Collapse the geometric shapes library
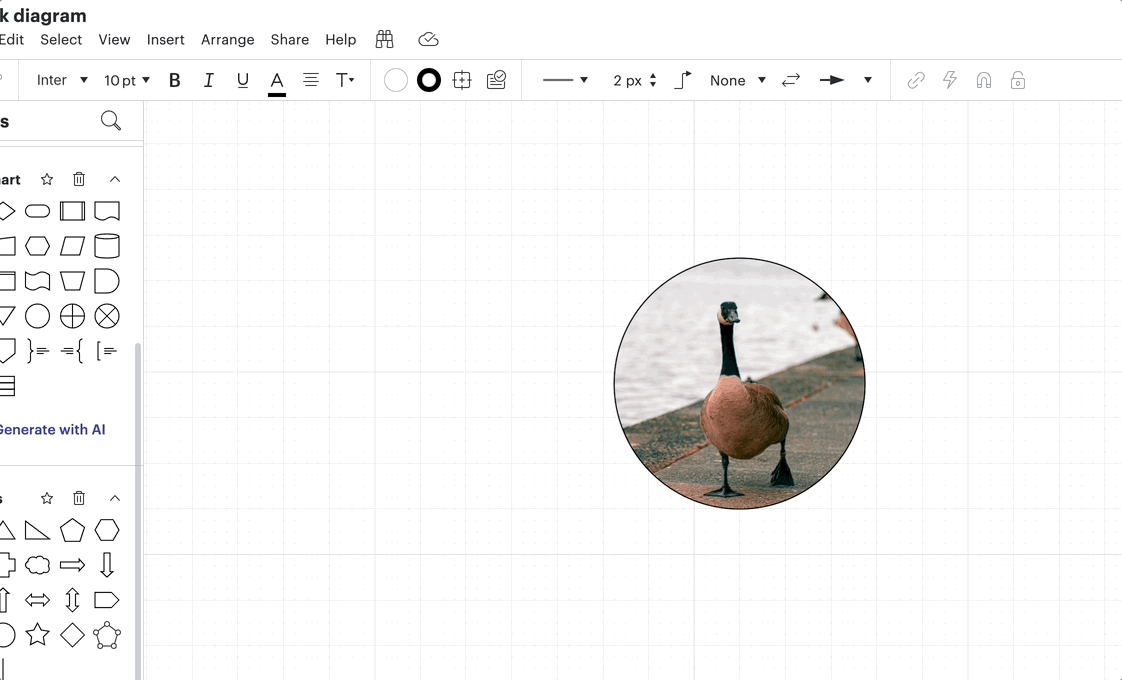This screenshot has width=1122, height=680. click(114, 497)
